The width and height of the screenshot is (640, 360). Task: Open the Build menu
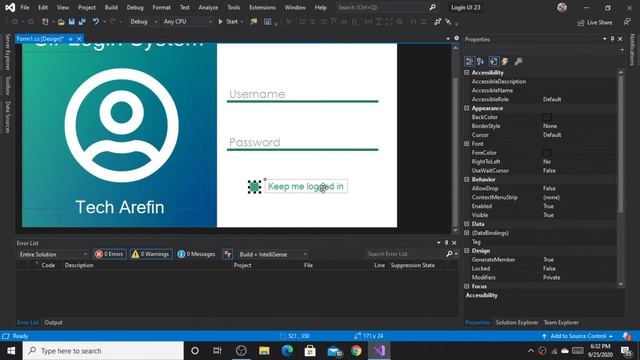tap(111, 7)
